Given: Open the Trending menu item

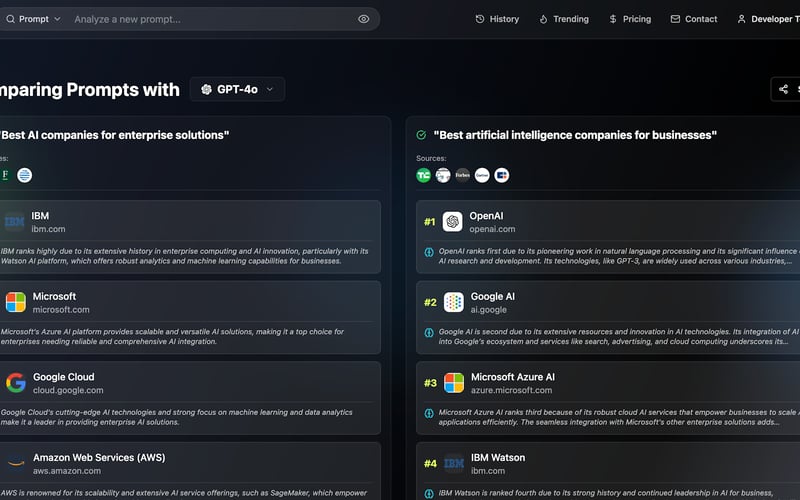Looking at the screenshot, I should 564,19.
